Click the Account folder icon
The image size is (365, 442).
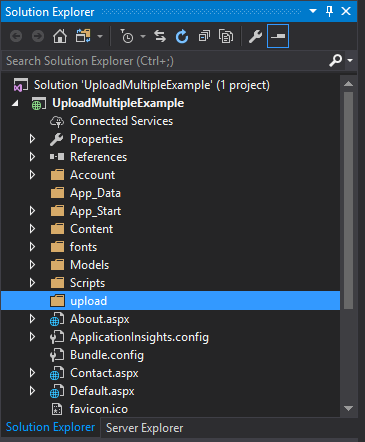[x=57, y=175]
